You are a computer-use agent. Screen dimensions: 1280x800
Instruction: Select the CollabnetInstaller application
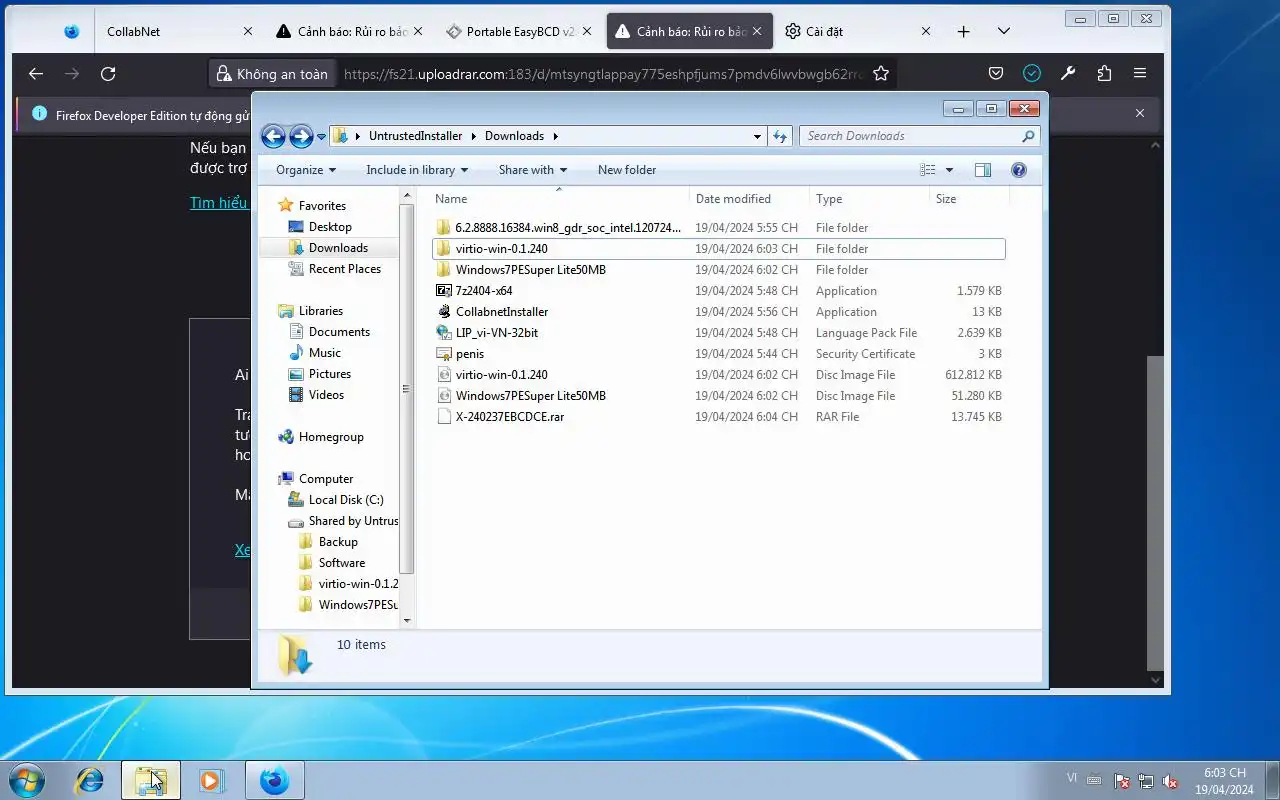pos(718,312)
